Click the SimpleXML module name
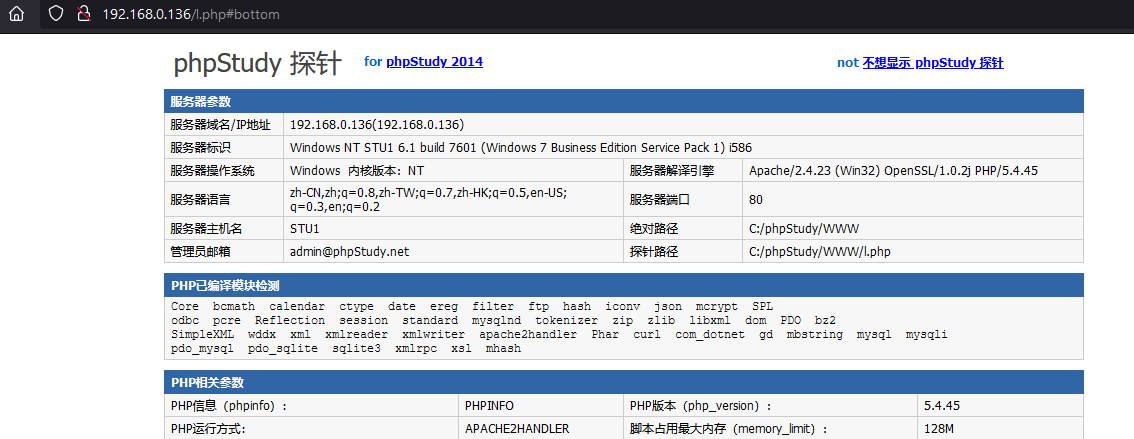Screen dimensions: 1134x439 [202, 334]
